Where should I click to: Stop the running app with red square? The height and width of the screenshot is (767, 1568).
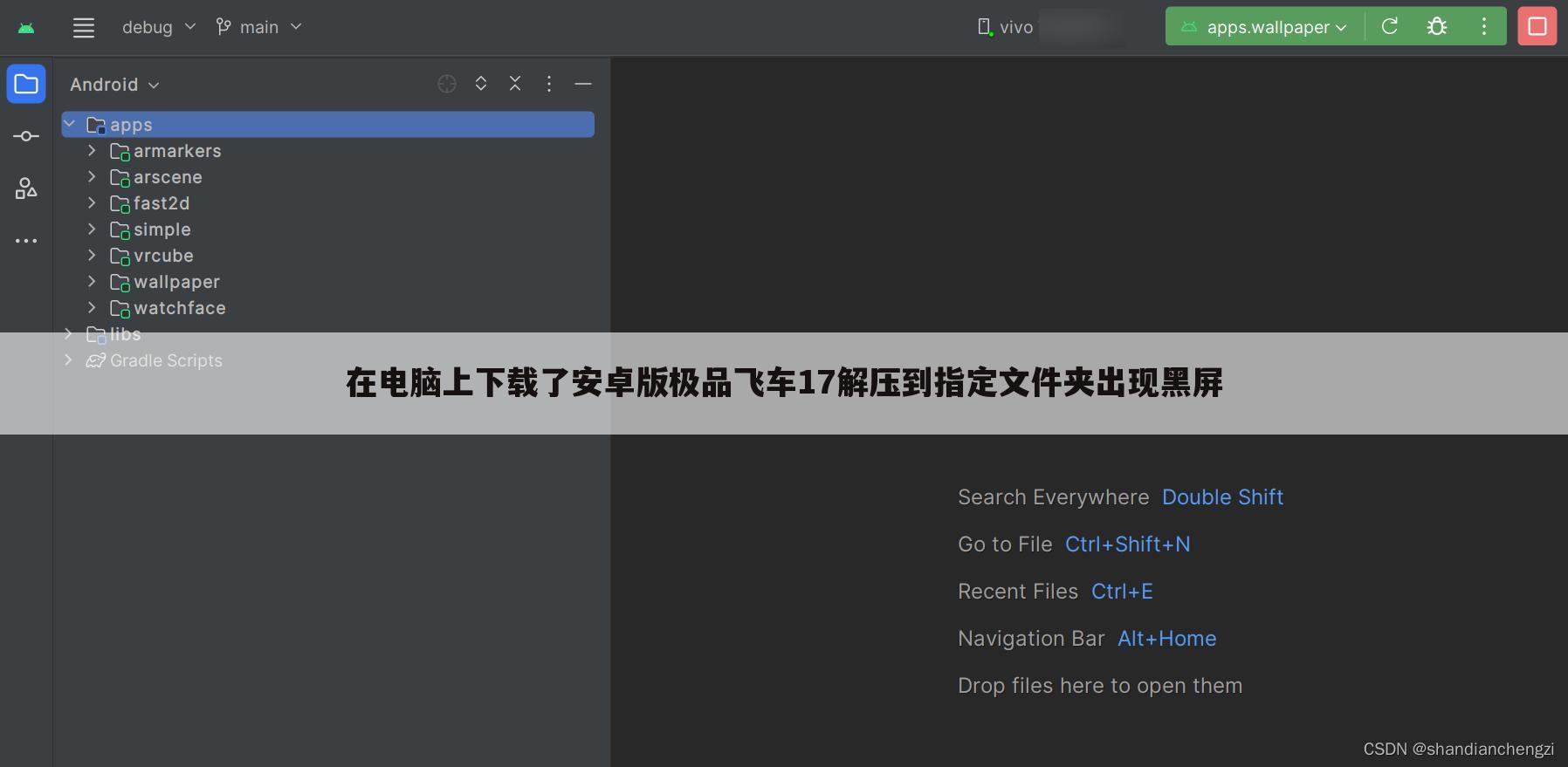[1537, 26]
